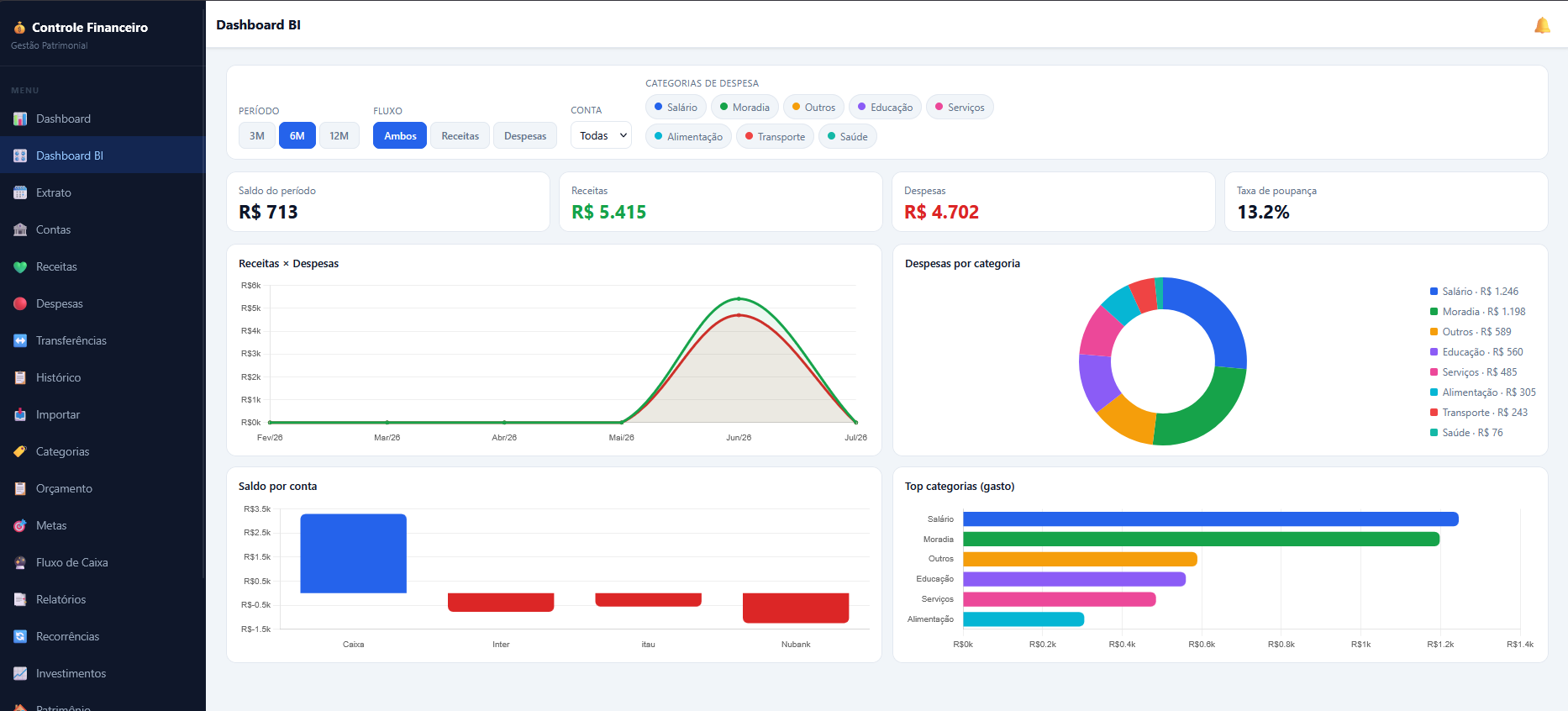Click the Extrato calendar icon
Viewport: 1568px width, 711px height.
coord(20,192)
